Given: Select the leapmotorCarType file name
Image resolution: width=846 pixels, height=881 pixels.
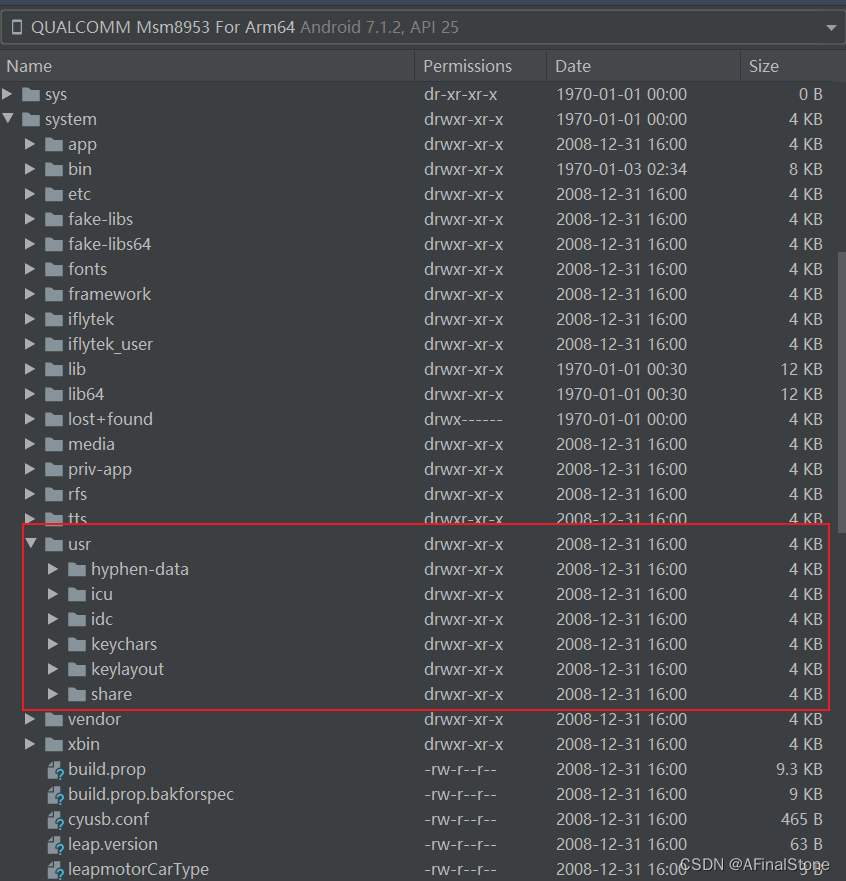Looking at the screenshot, I should point(138,869).
